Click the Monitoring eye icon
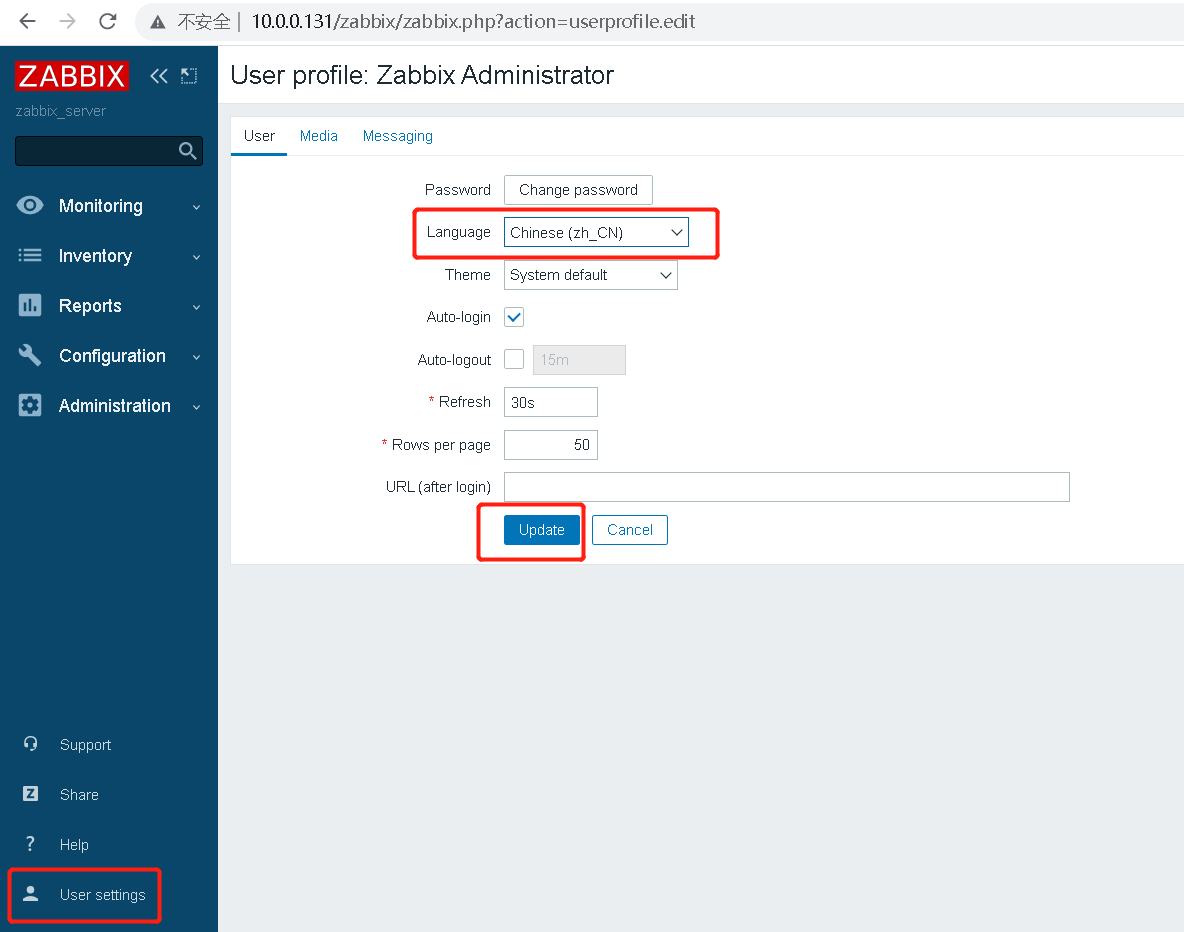Viewport: 1184px width, 932px height. click(30, 205)
